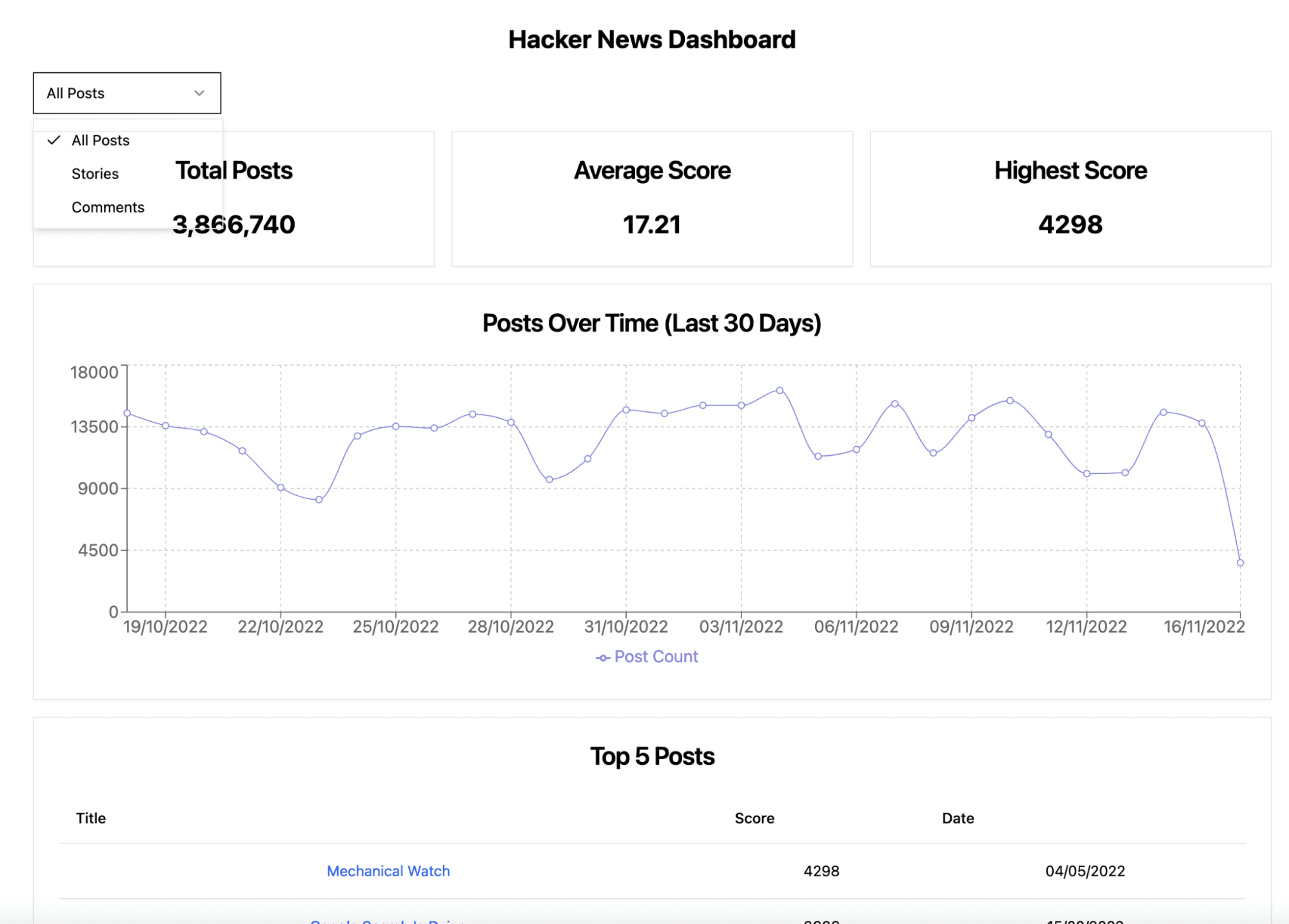Click the Highest Score card value 4298
Image resolution: width=1289 pixels, height=924 pixels.
click(x=1070, y=224)
